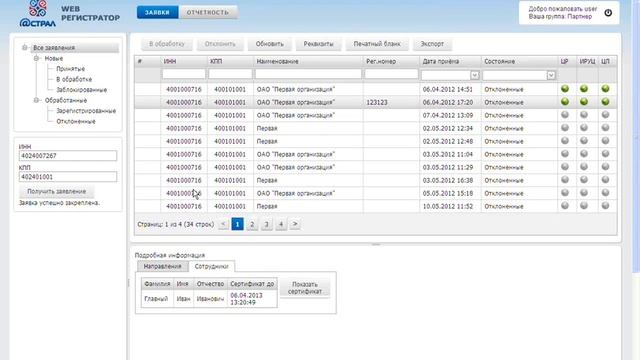The width and height of the screenshot is (640, 360).
Task: Click ЦР status dot for 06.04.2012 17:20 row
Action: click(x=565, y=102)
